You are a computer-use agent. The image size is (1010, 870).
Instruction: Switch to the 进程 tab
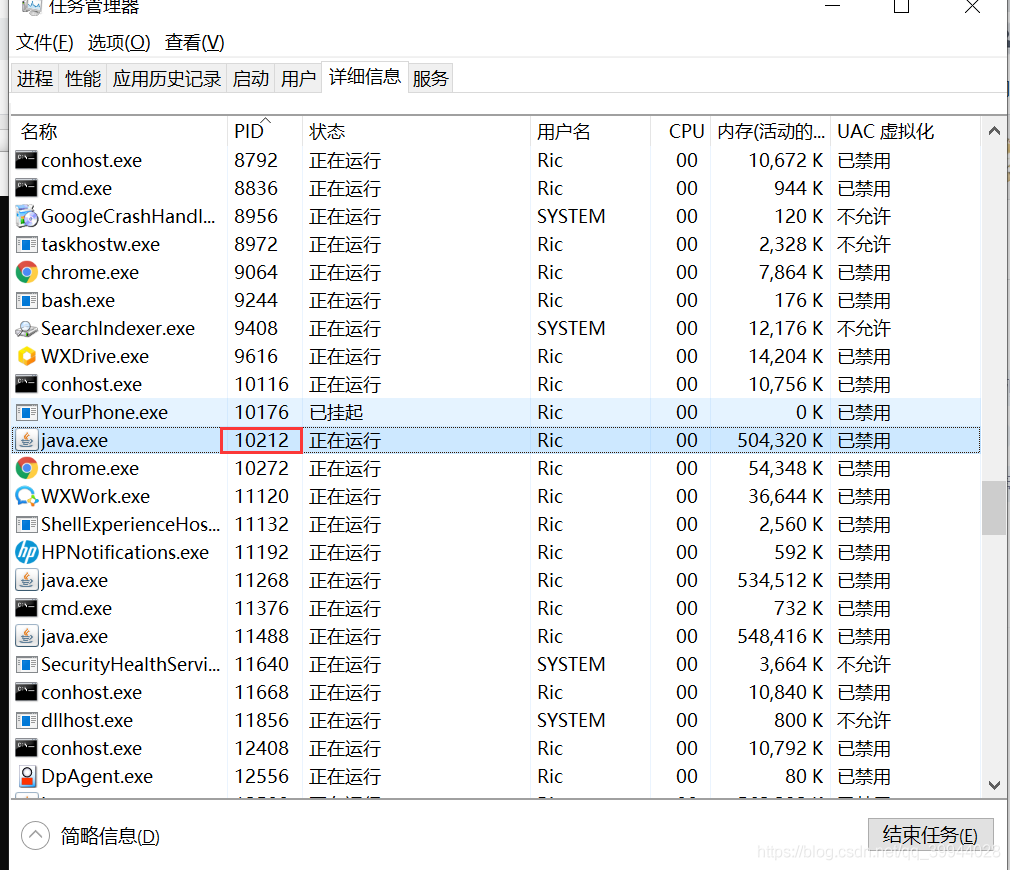coord(35,79)
